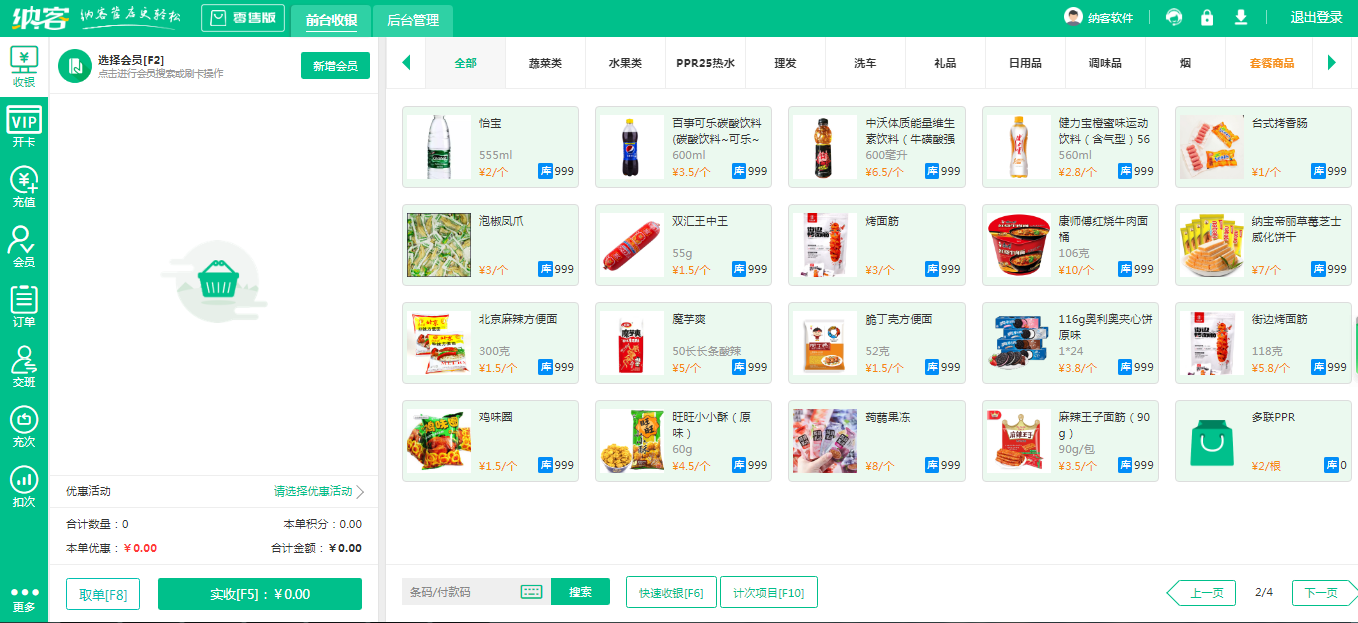
Task: Click the 取单[F8] button
Action: pos(103,594)
